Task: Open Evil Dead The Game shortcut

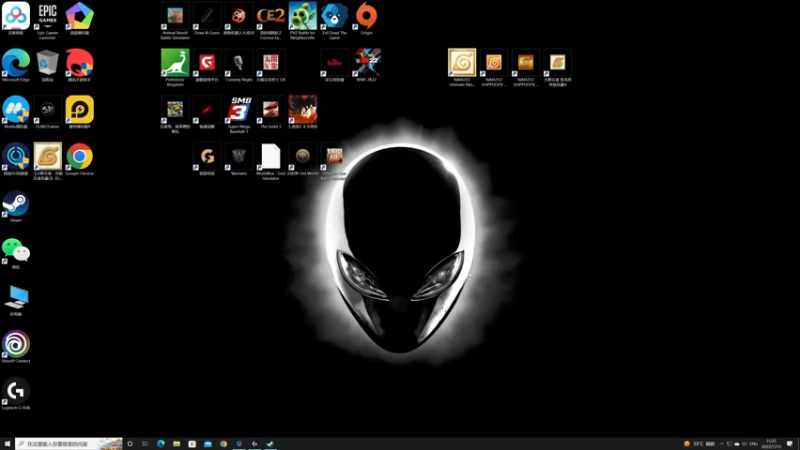Action: click(x=335, y=20)
